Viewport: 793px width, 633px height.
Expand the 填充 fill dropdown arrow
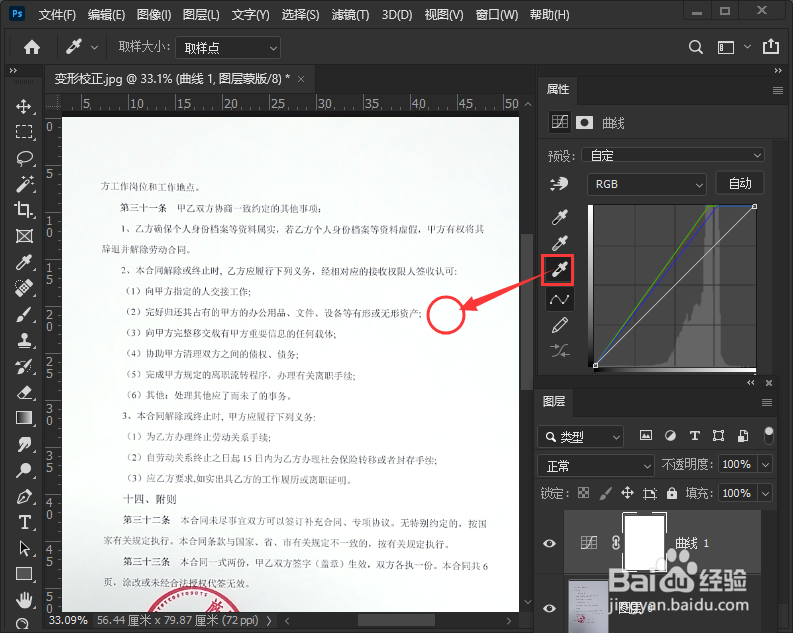[766, 492]
